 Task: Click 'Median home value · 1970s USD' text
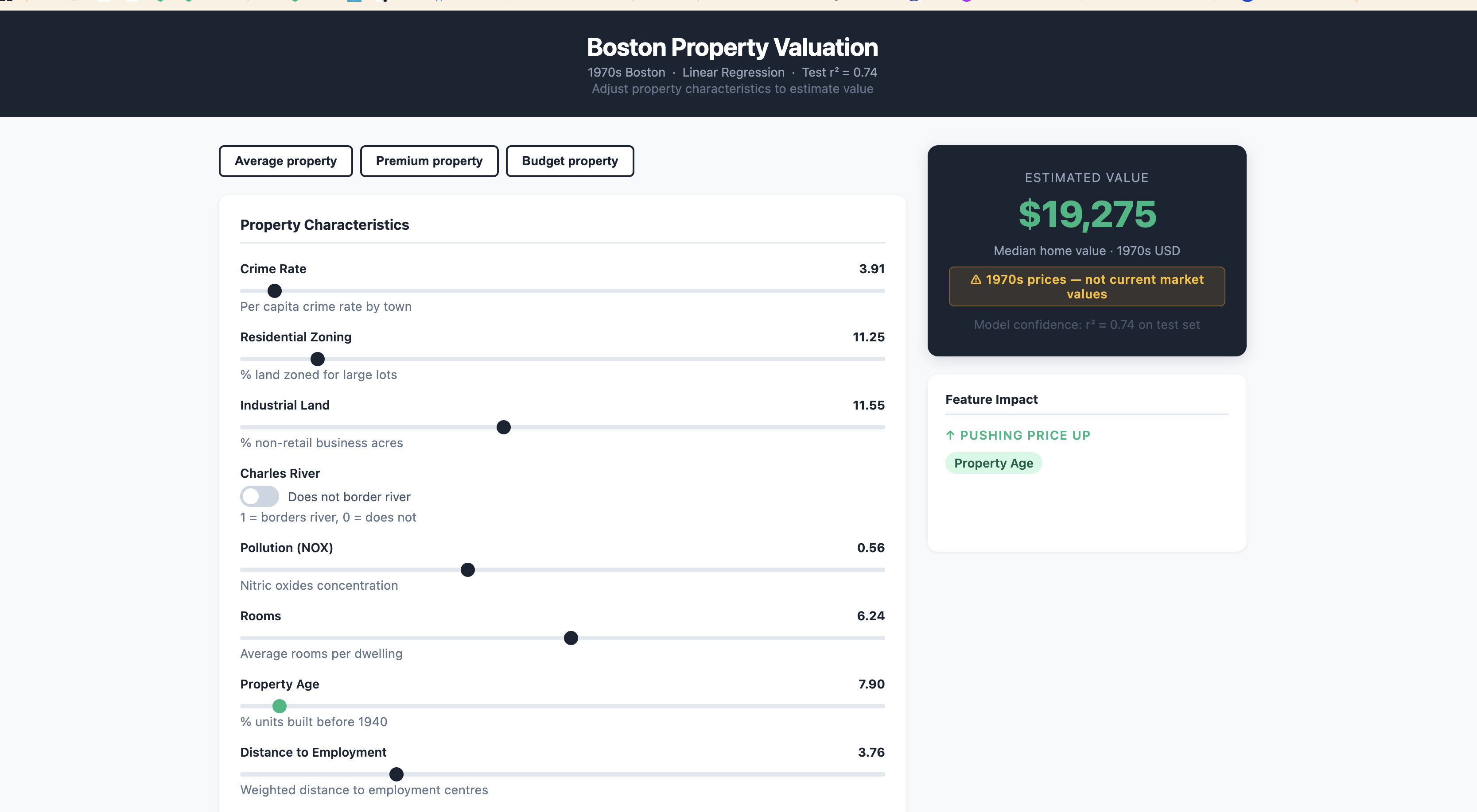tap(1087, 251)
